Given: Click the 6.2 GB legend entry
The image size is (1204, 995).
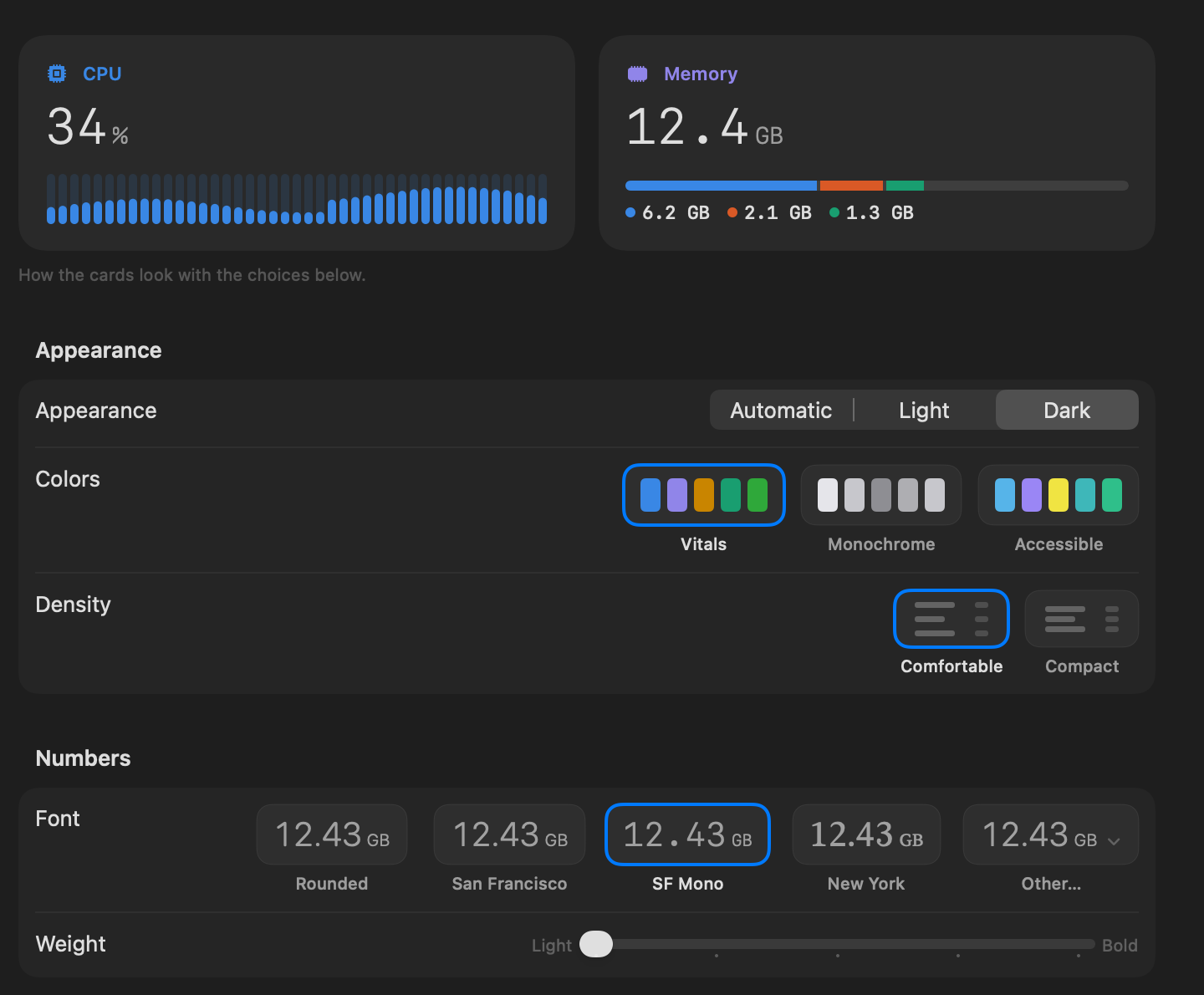Looking at the screenshot, I should coord(667,212).
